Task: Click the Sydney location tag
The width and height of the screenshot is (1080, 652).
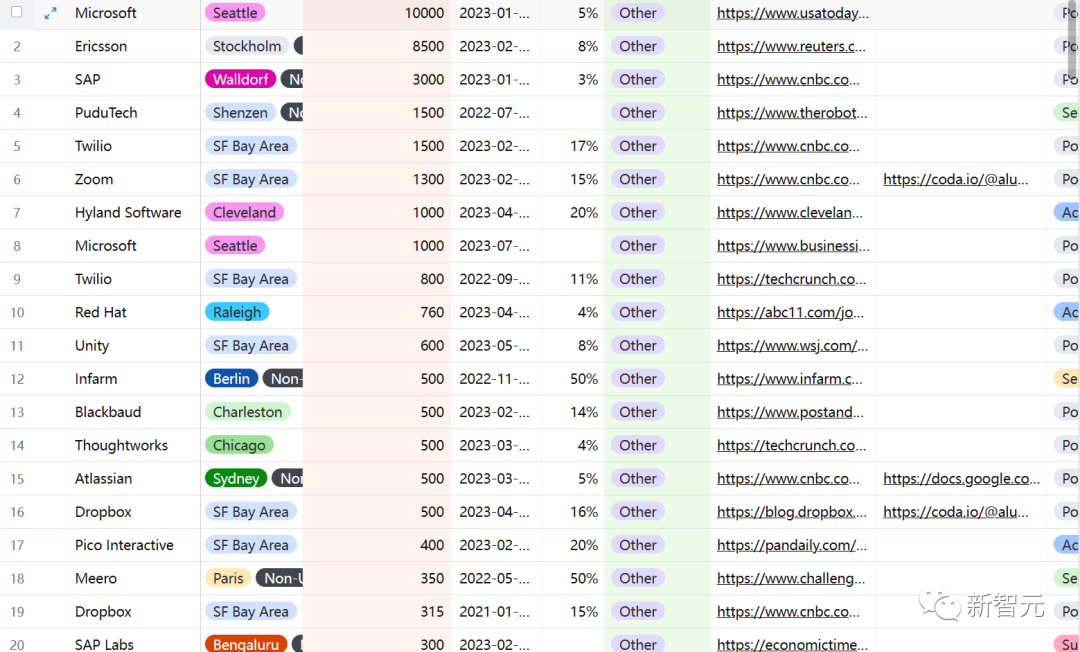Action: pos(236,479)
